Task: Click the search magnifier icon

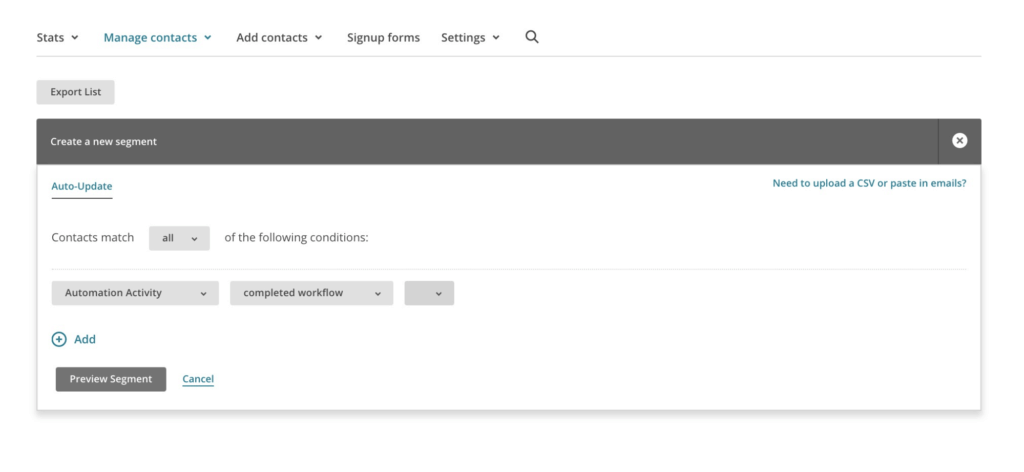Action: (x=532, y=37)
